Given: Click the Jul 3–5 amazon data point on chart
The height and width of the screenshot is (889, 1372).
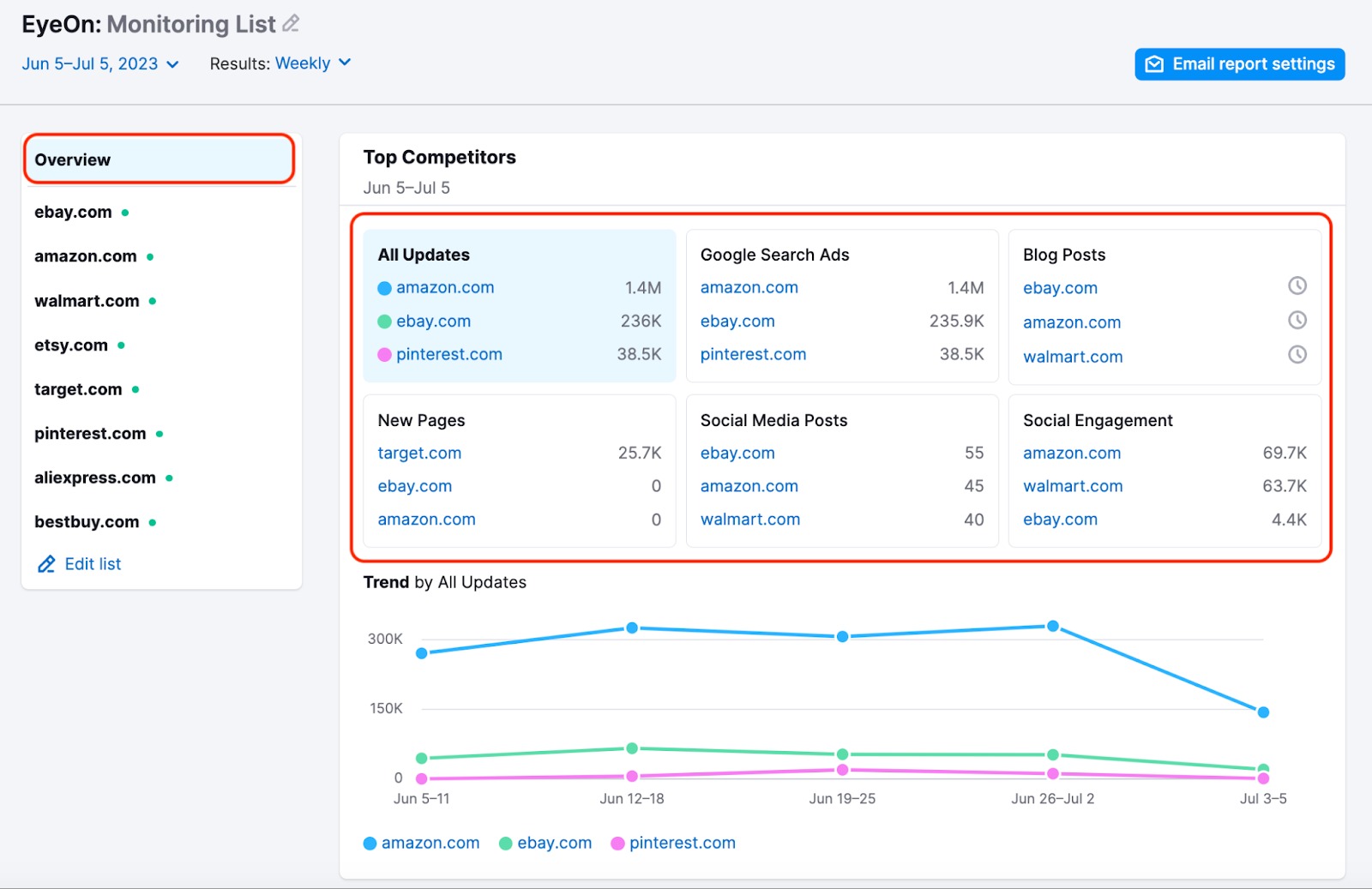Looking at the screenshot, I should click(x=1262, y=712).
